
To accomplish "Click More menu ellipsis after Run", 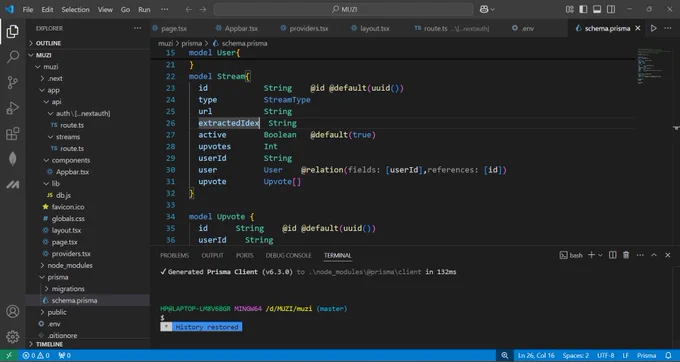I will point(164,9).
